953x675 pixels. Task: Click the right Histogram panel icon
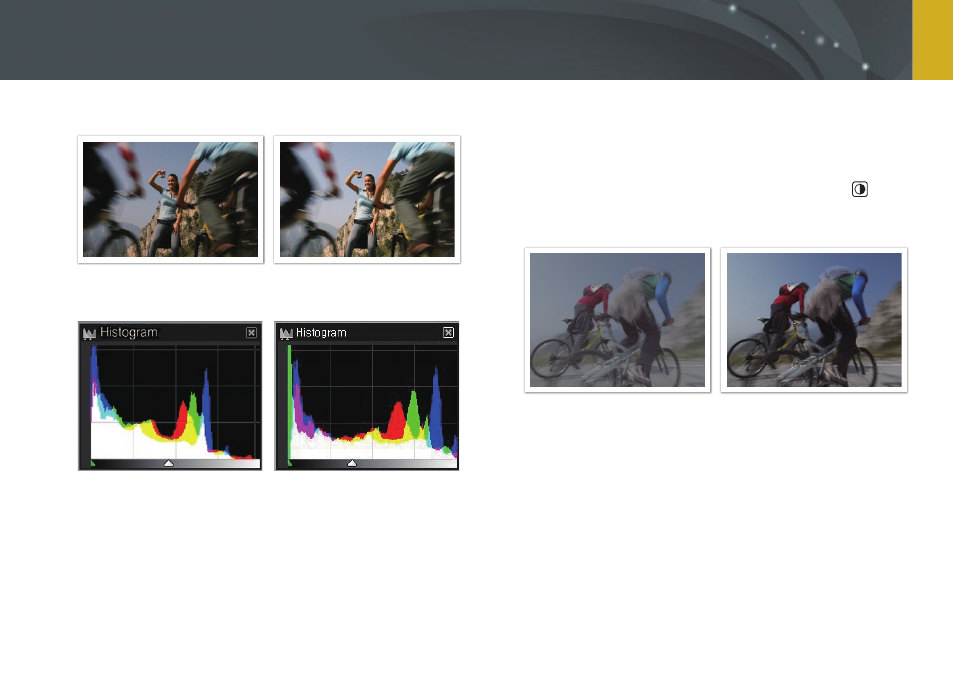[x=286, y=333]
